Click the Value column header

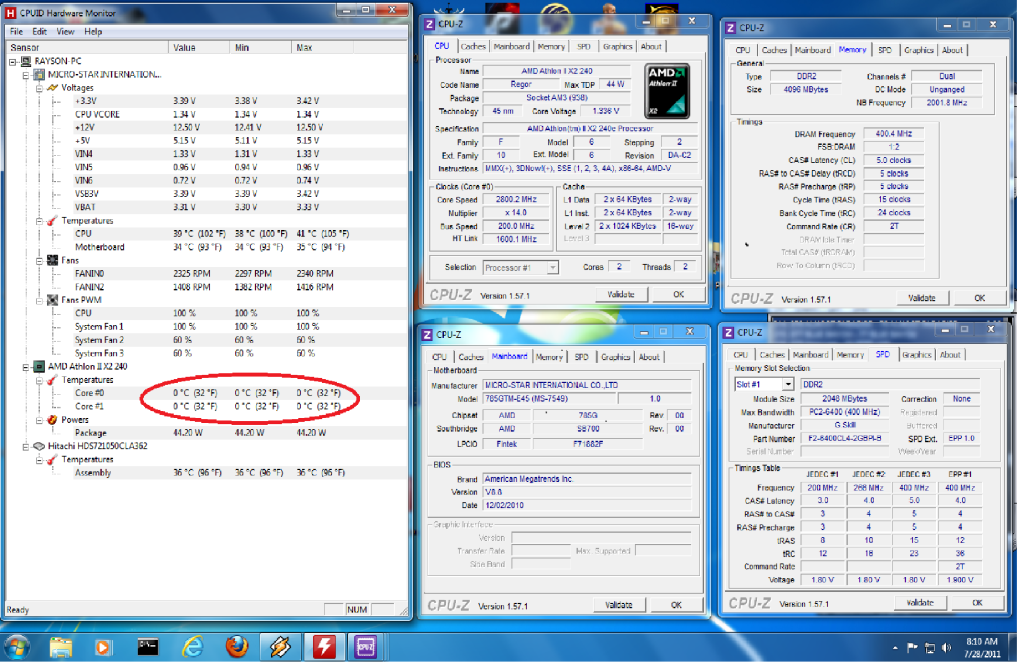[x=199, y=48]
